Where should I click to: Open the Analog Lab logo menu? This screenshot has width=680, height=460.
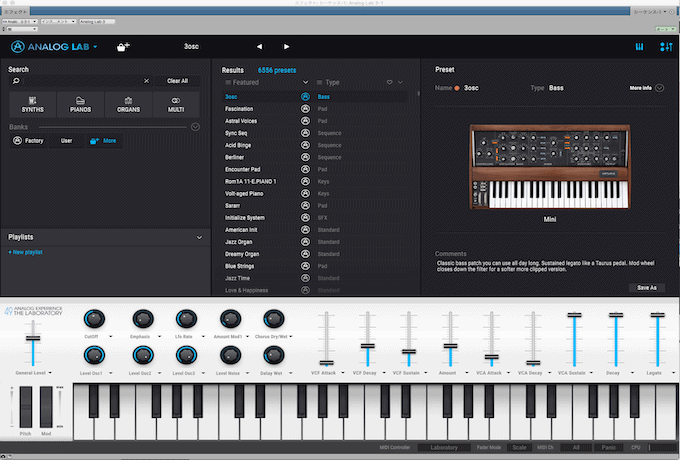[x=54, y=46]
